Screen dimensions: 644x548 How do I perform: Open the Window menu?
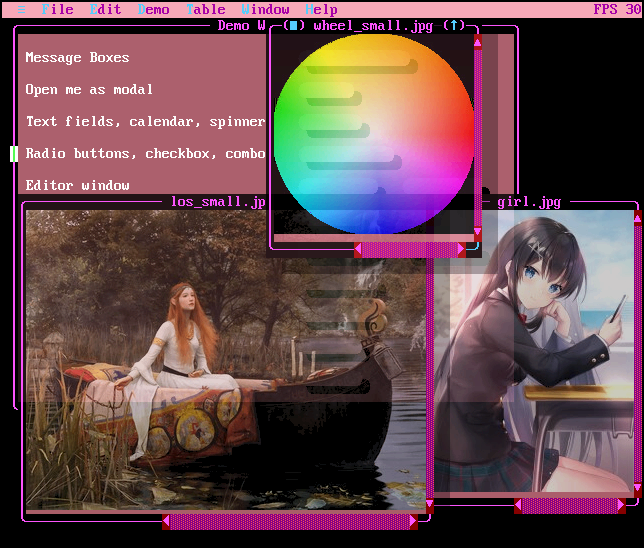(x=265, y=9)
